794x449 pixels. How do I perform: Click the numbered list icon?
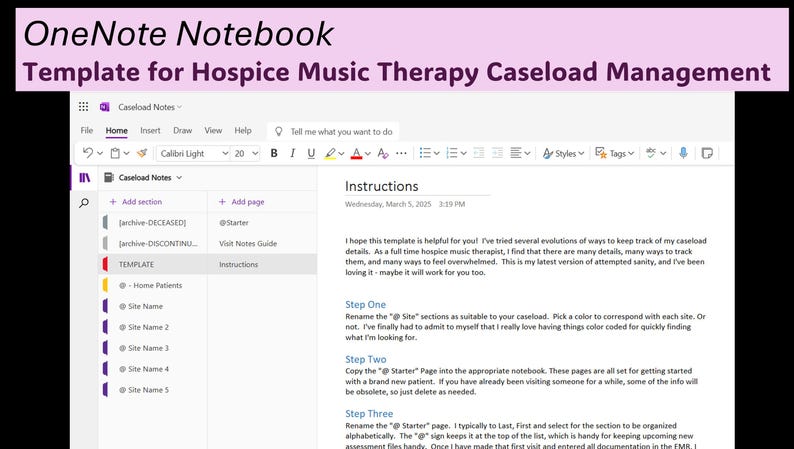(x=452, y=153)
